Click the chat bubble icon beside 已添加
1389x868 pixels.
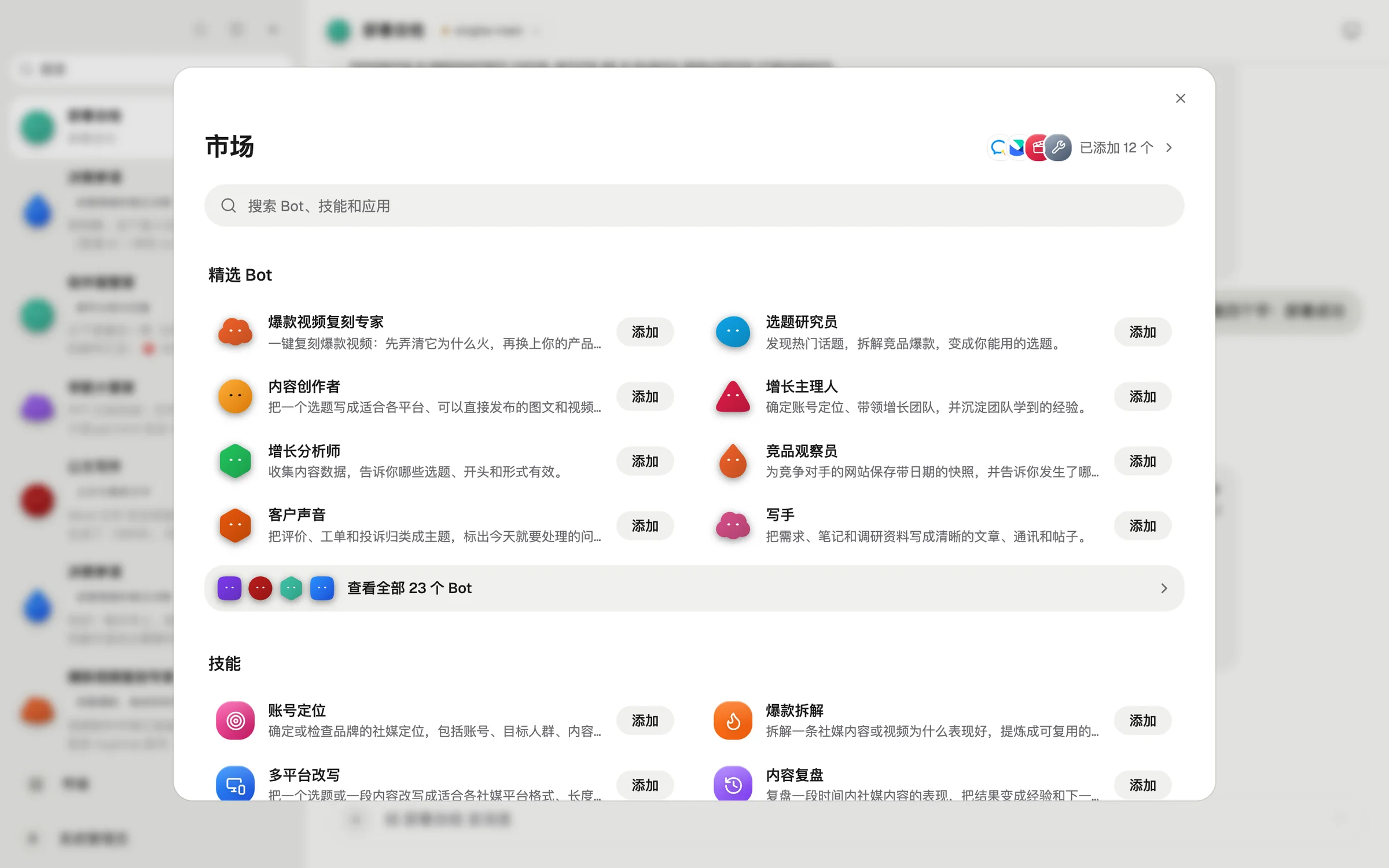coord(998,148)
